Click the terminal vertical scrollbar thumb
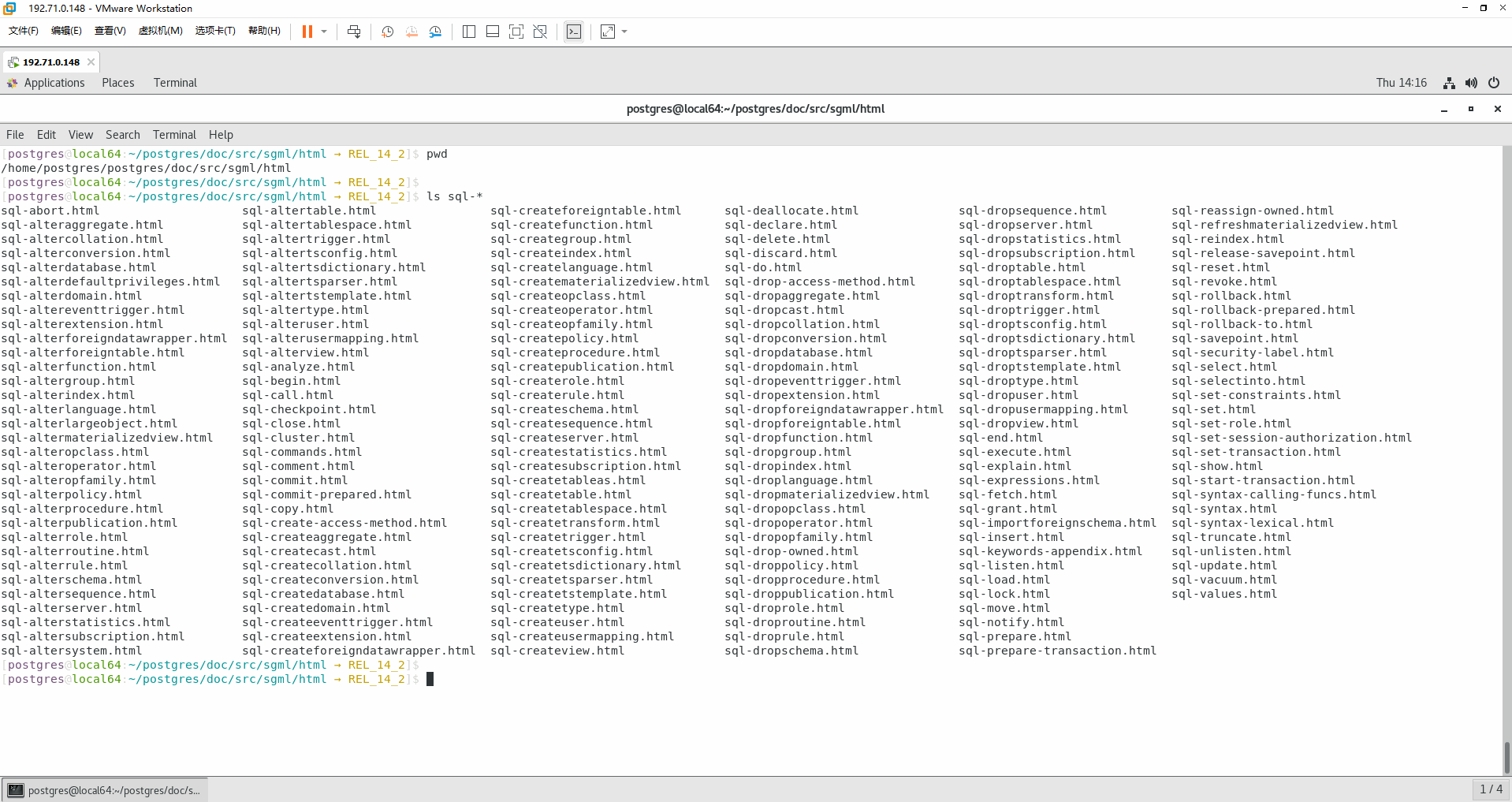This screenshot has height=802, width=1512. [x=1506, y=758]
